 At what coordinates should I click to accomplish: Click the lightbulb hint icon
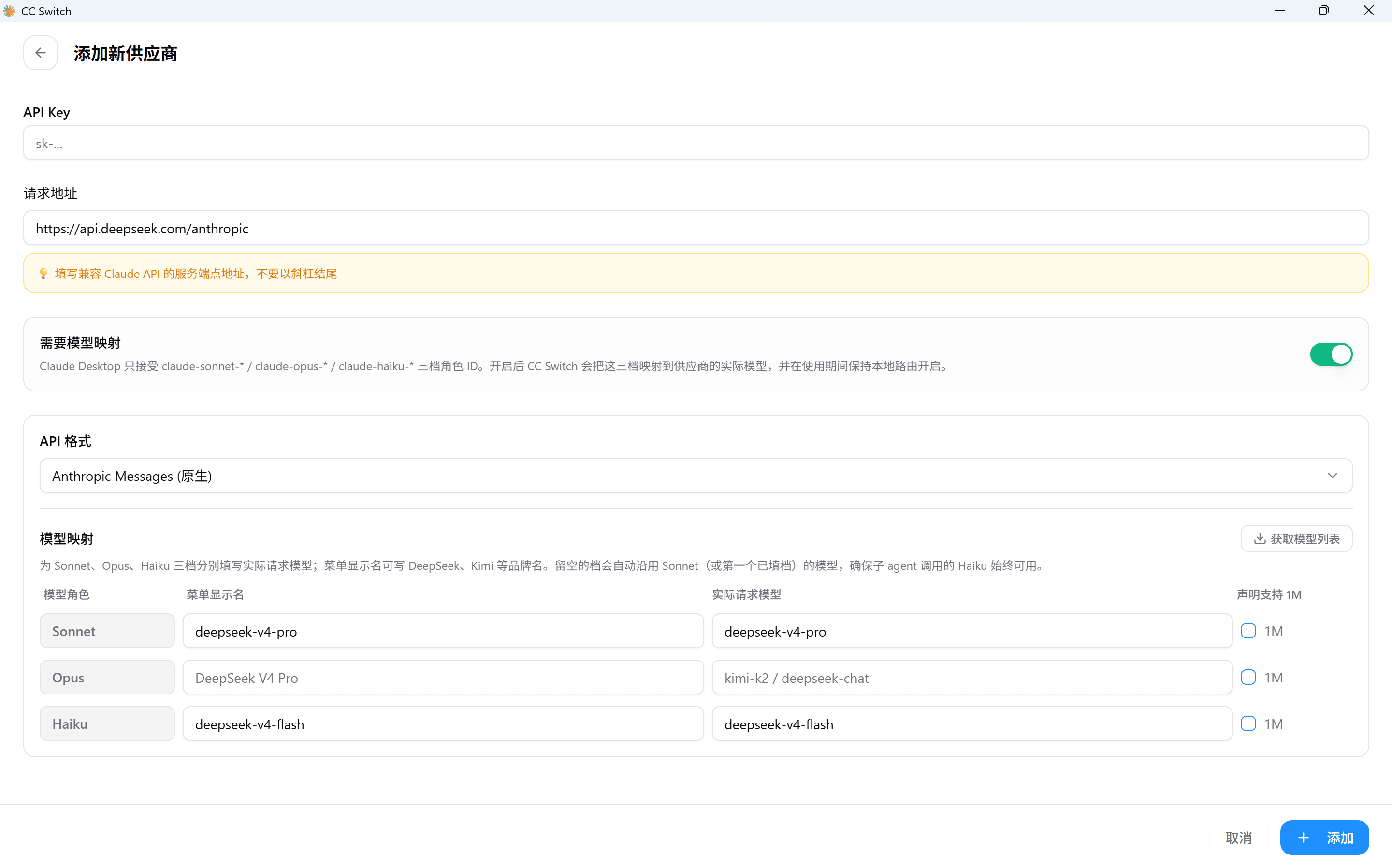43,274
